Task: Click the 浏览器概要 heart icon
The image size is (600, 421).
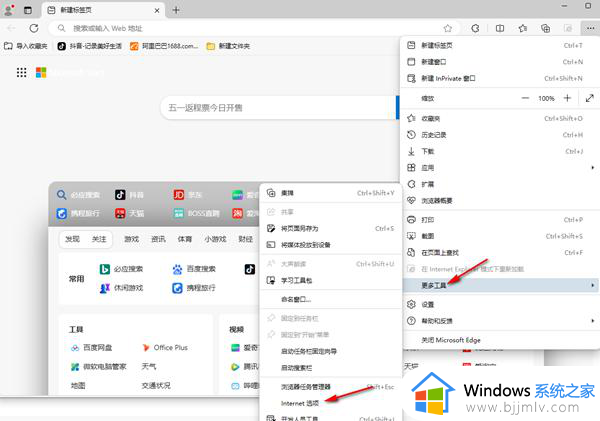Action: [411, 200]
